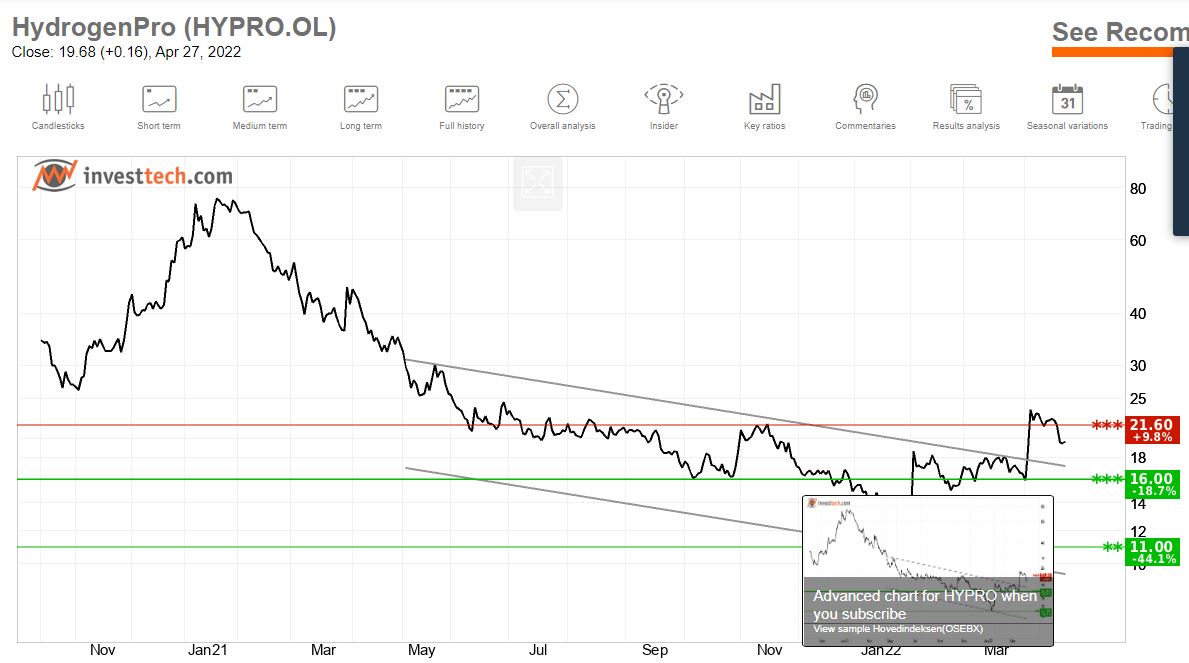Show Seasonal variations calendar
Viewport: 1189px width, 663px height.
[1067, 107]
